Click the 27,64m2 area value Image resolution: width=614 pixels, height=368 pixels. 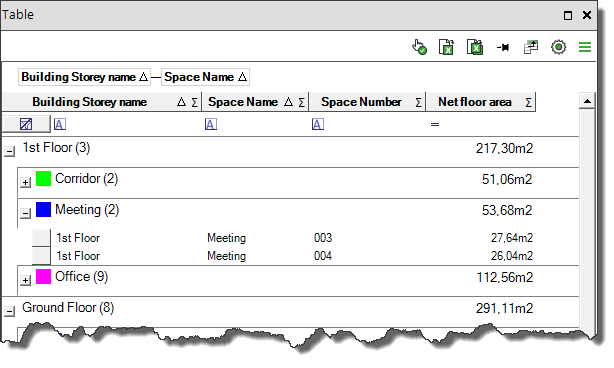click(512, 238)
